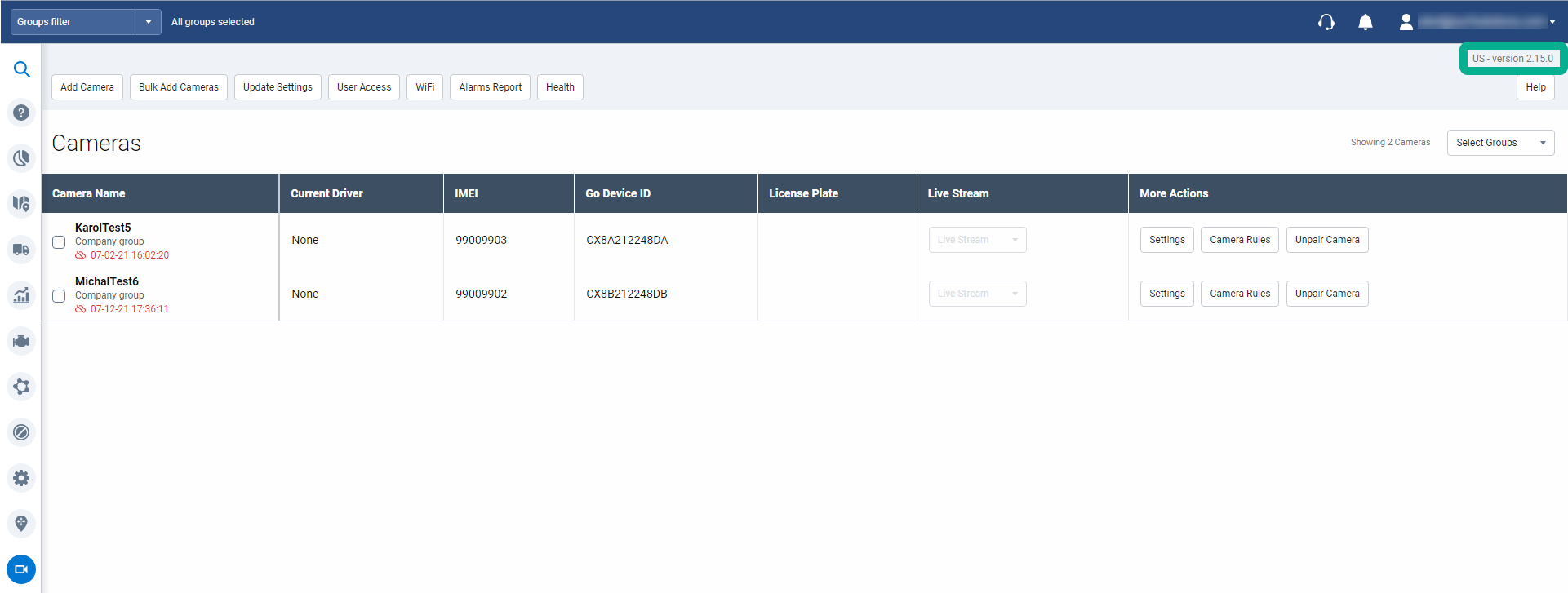Tick the KarolTest5 camera checkbox

coord(59,242)
